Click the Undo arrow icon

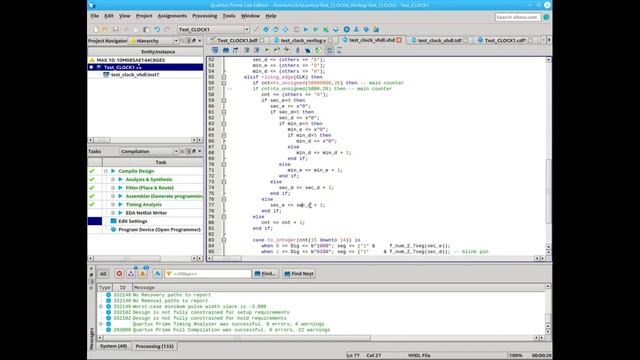[157, 29]
